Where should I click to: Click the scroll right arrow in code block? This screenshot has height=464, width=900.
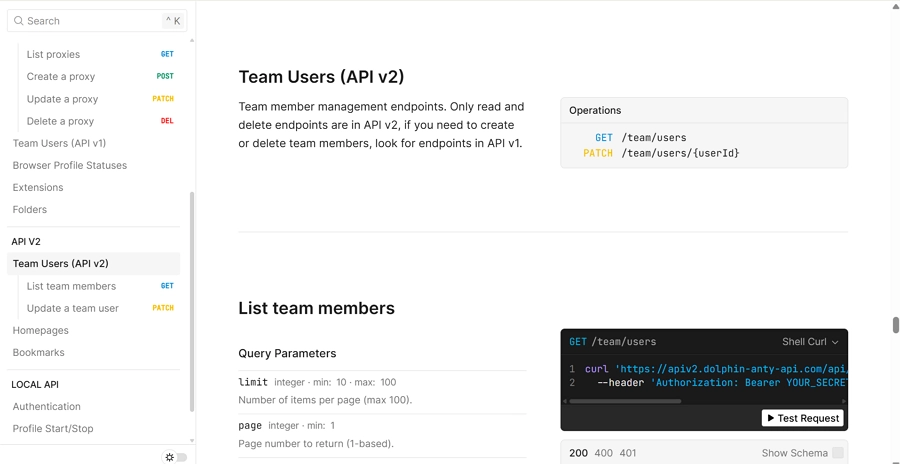click(x=844, y=401)
